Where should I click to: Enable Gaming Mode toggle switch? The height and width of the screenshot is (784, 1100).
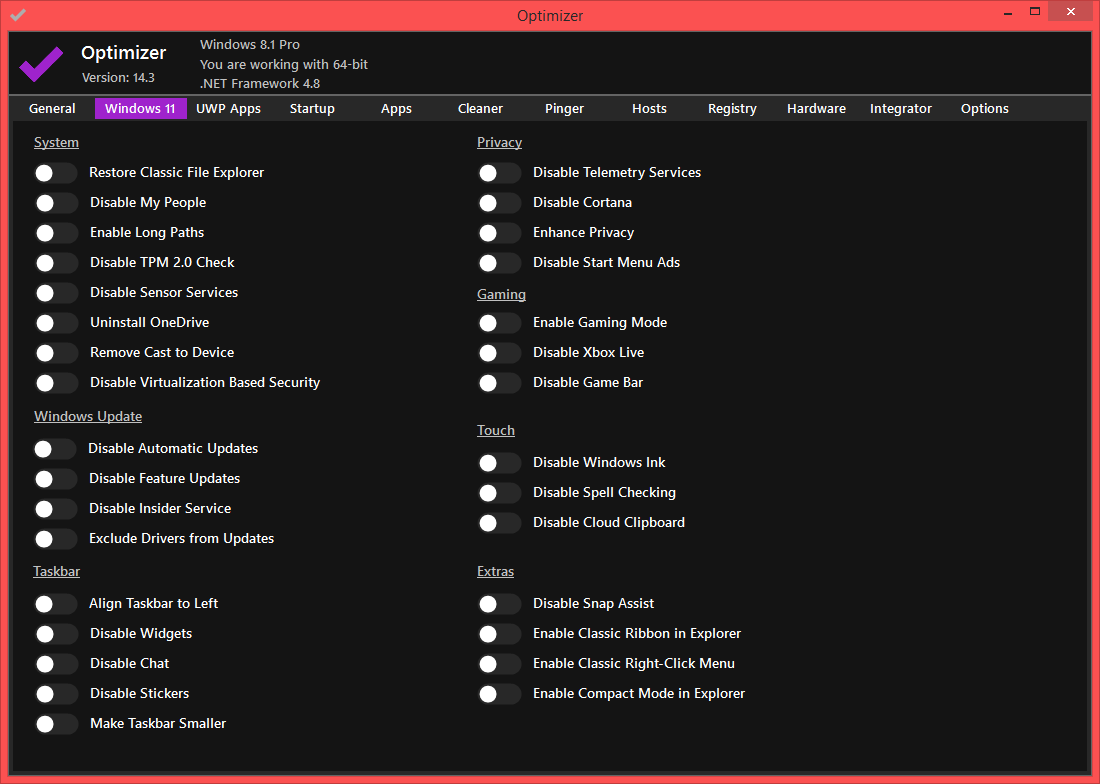(499, 323)
